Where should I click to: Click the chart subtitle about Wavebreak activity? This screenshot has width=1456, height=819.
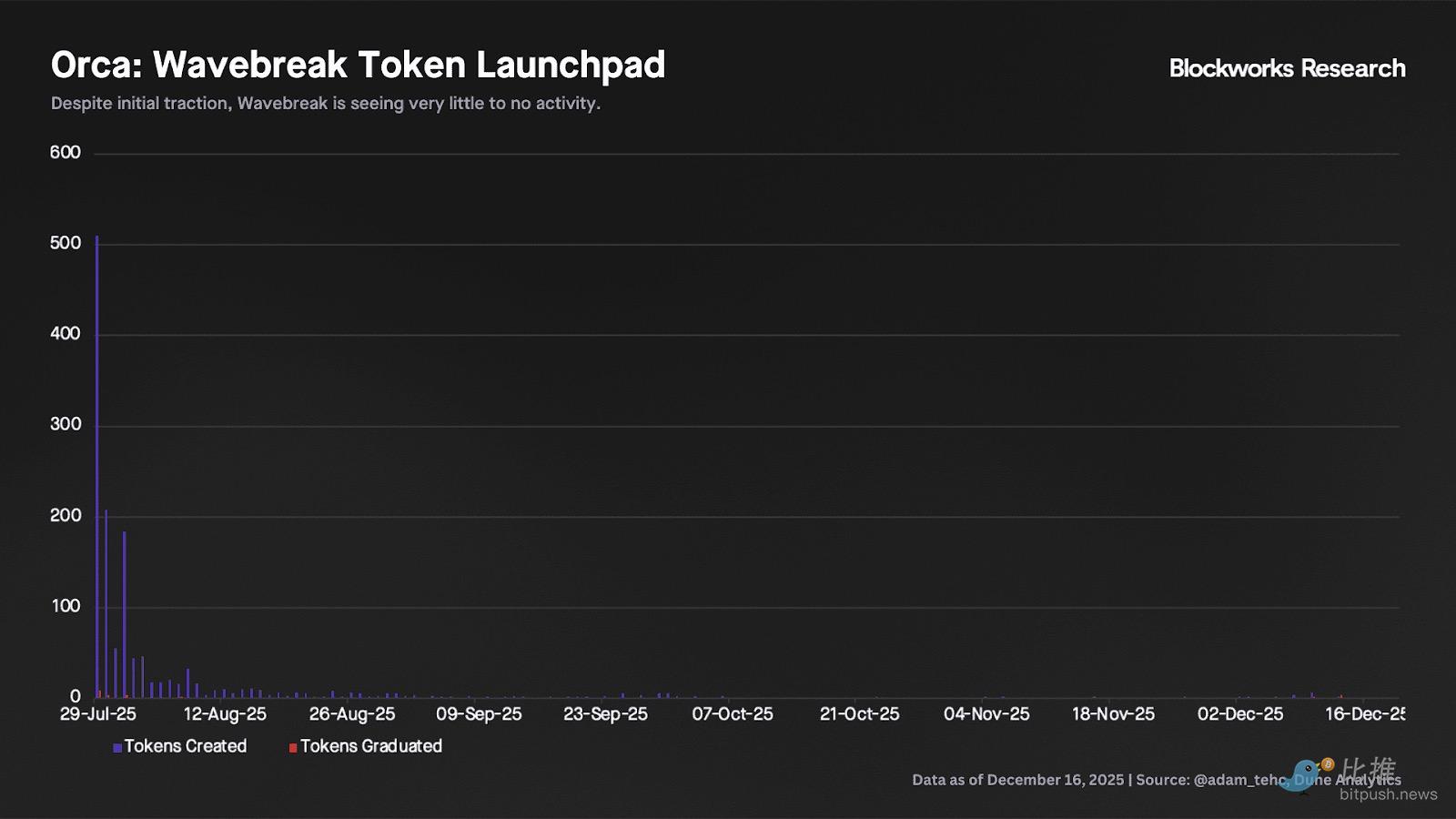(326, 104)
